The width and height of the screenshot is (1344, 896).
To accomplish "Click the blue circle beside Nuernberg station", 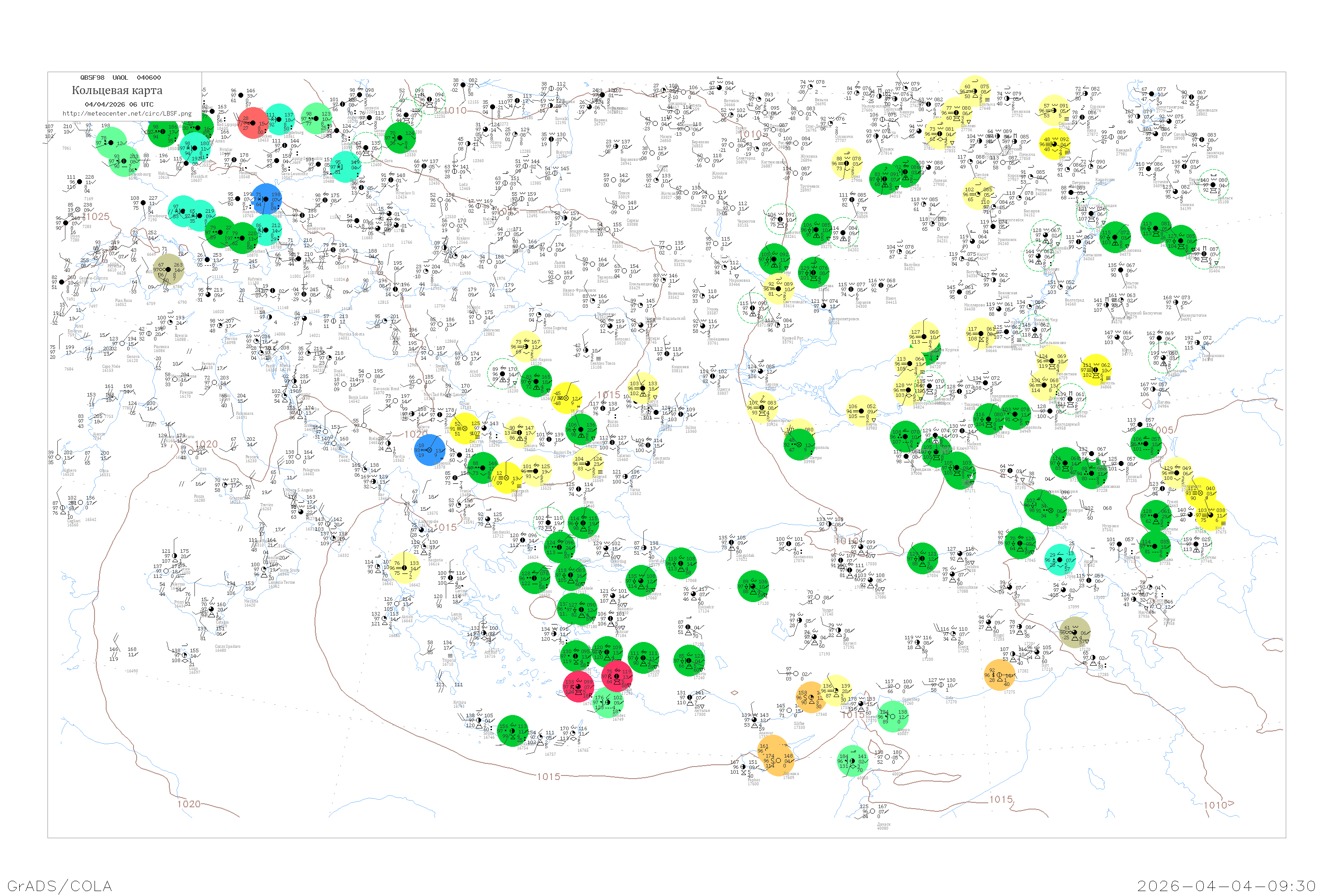I will 266,199.
